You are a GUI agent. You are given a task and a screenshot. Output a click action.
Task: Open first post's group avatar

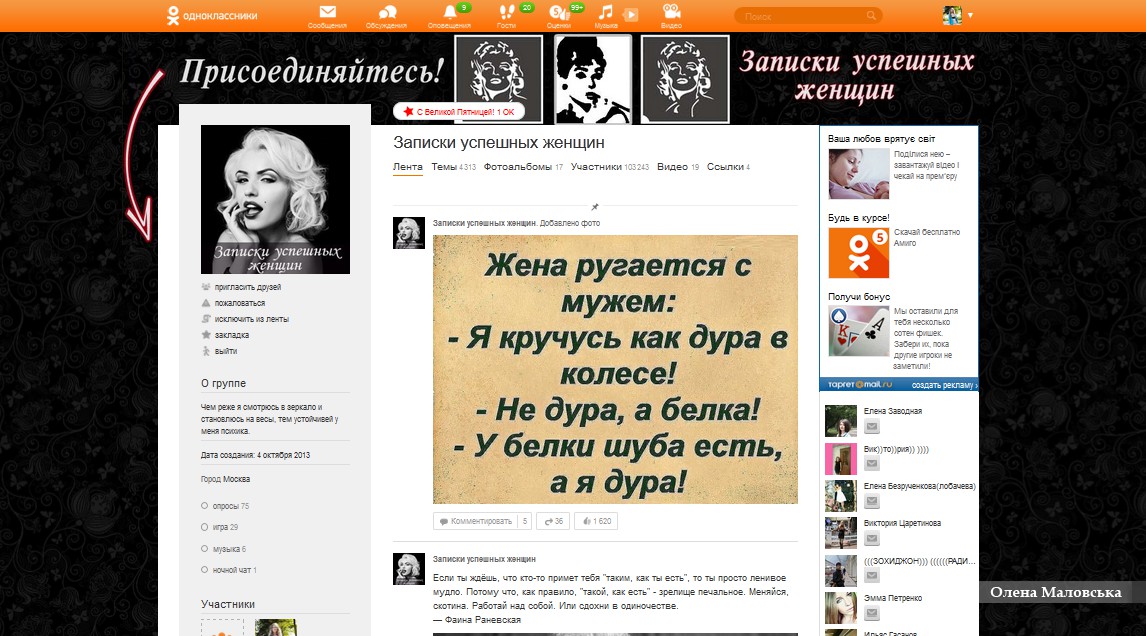[x=409, y=233]
